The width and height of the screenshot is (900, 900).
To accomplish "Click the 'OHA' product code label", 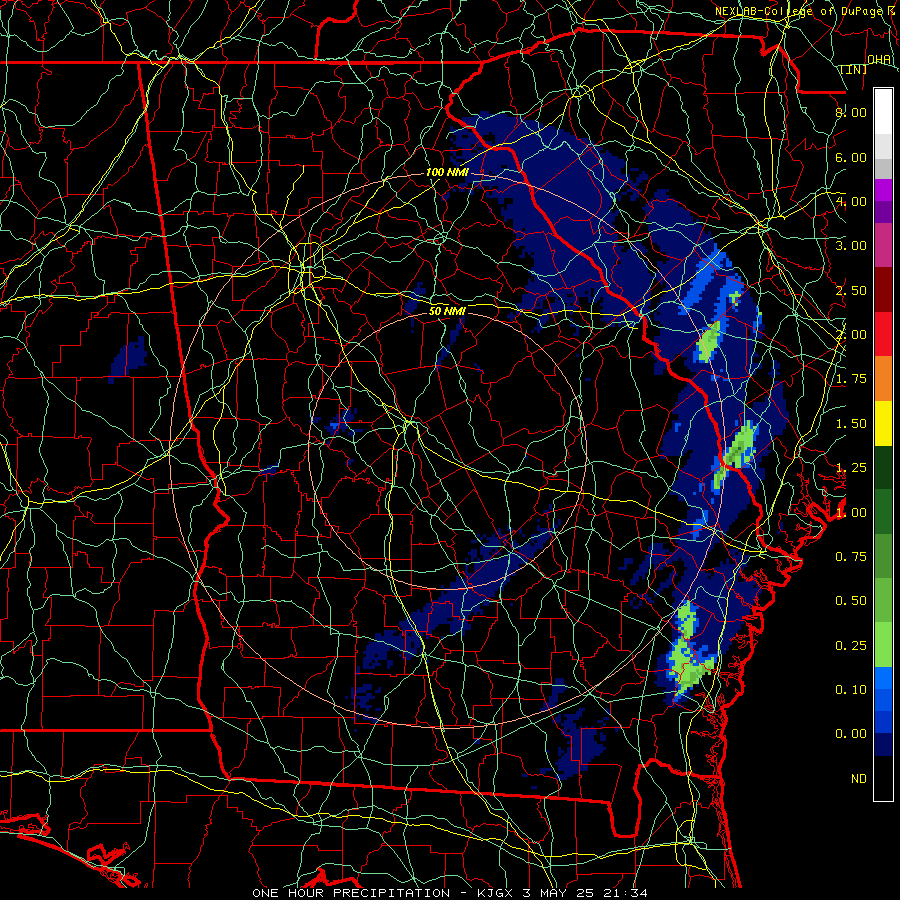I will pos(879,59).
